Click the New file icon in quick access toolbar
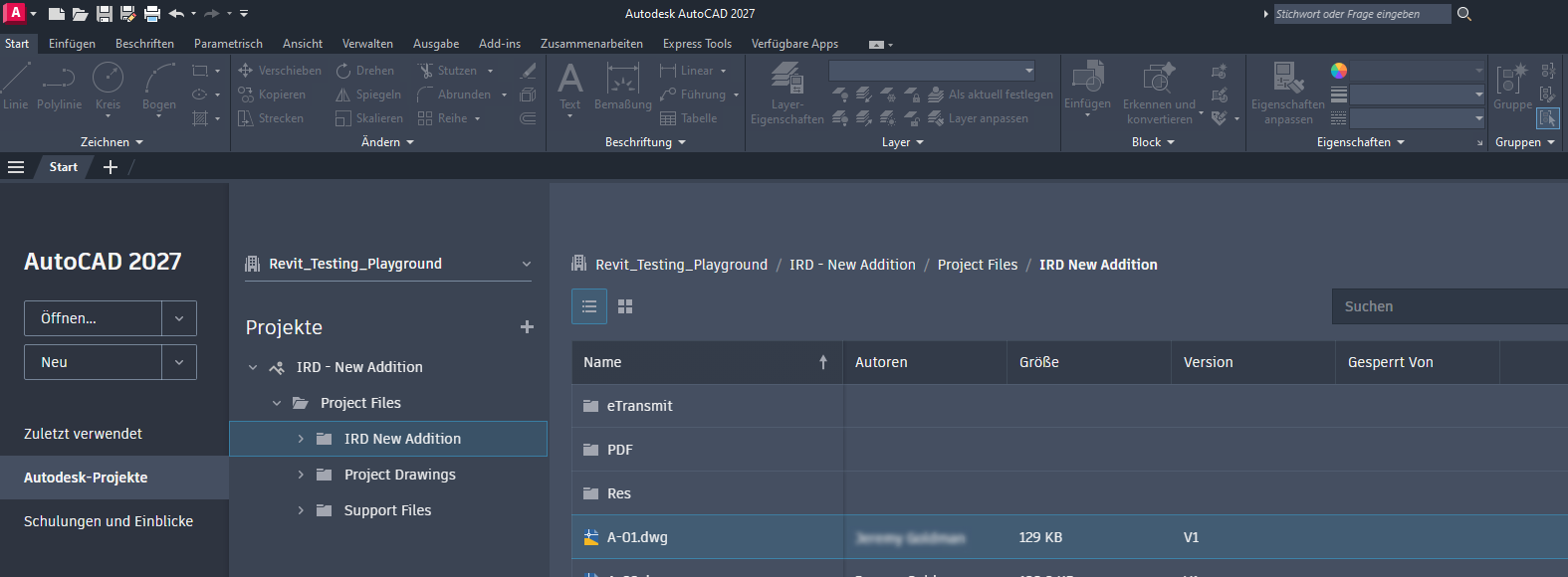The height and width of the screenshot is (577, 1568). coord(57,14)
